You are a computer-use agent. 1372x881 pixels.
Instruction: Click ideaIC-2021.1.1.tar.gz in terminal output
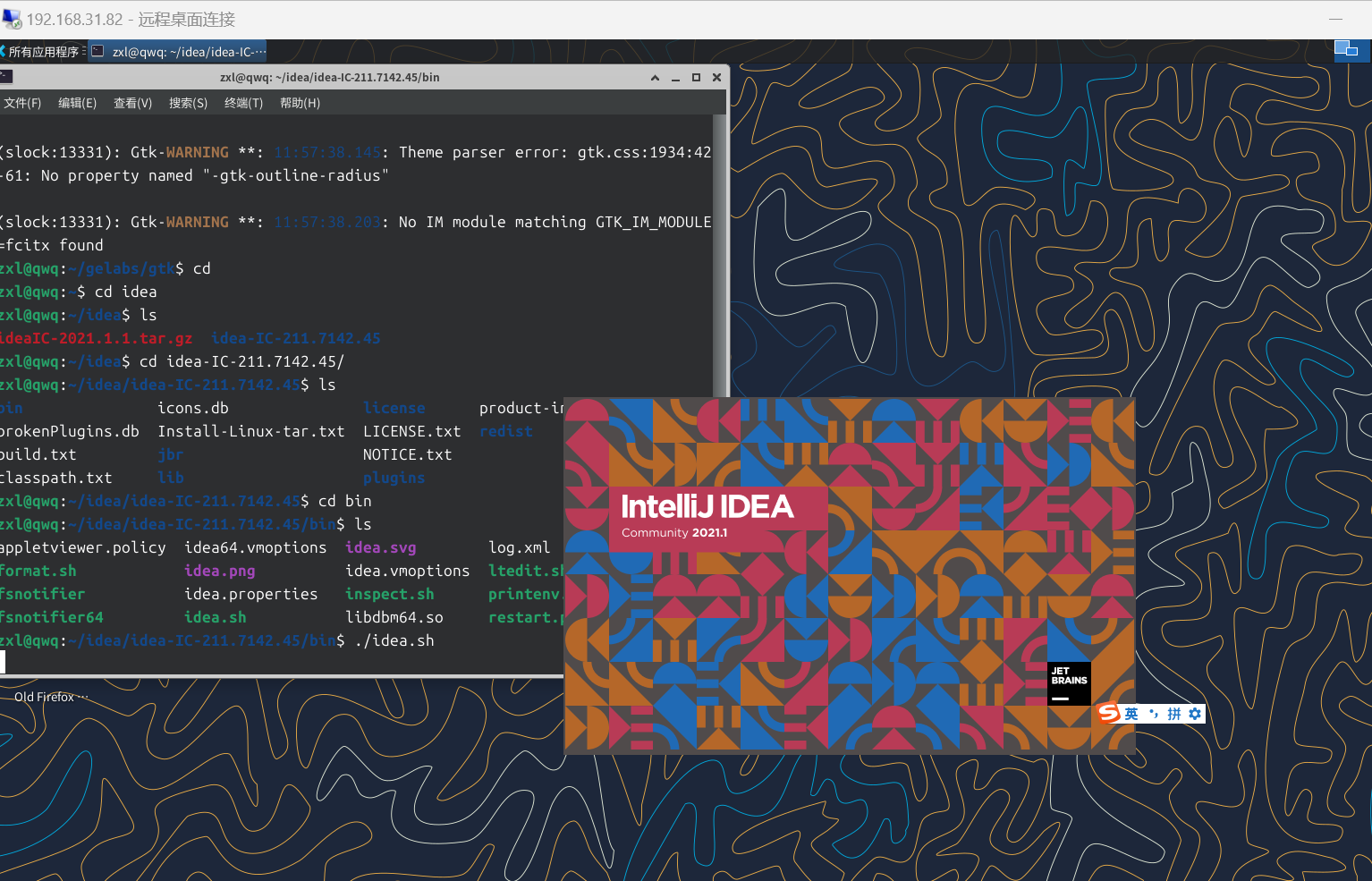click(x=96, y=338)
